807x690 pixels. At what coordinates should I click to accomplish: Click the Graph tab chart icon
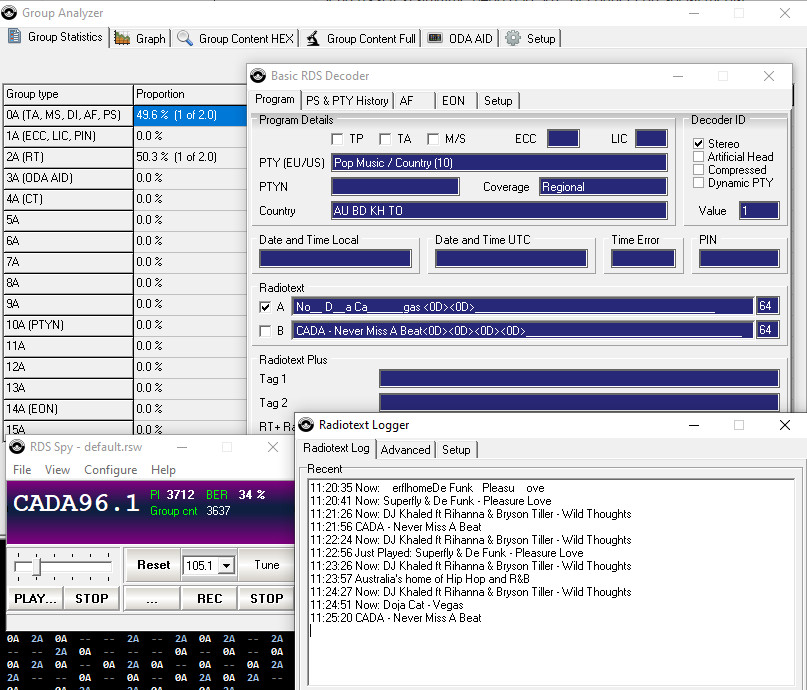point(122,38)
